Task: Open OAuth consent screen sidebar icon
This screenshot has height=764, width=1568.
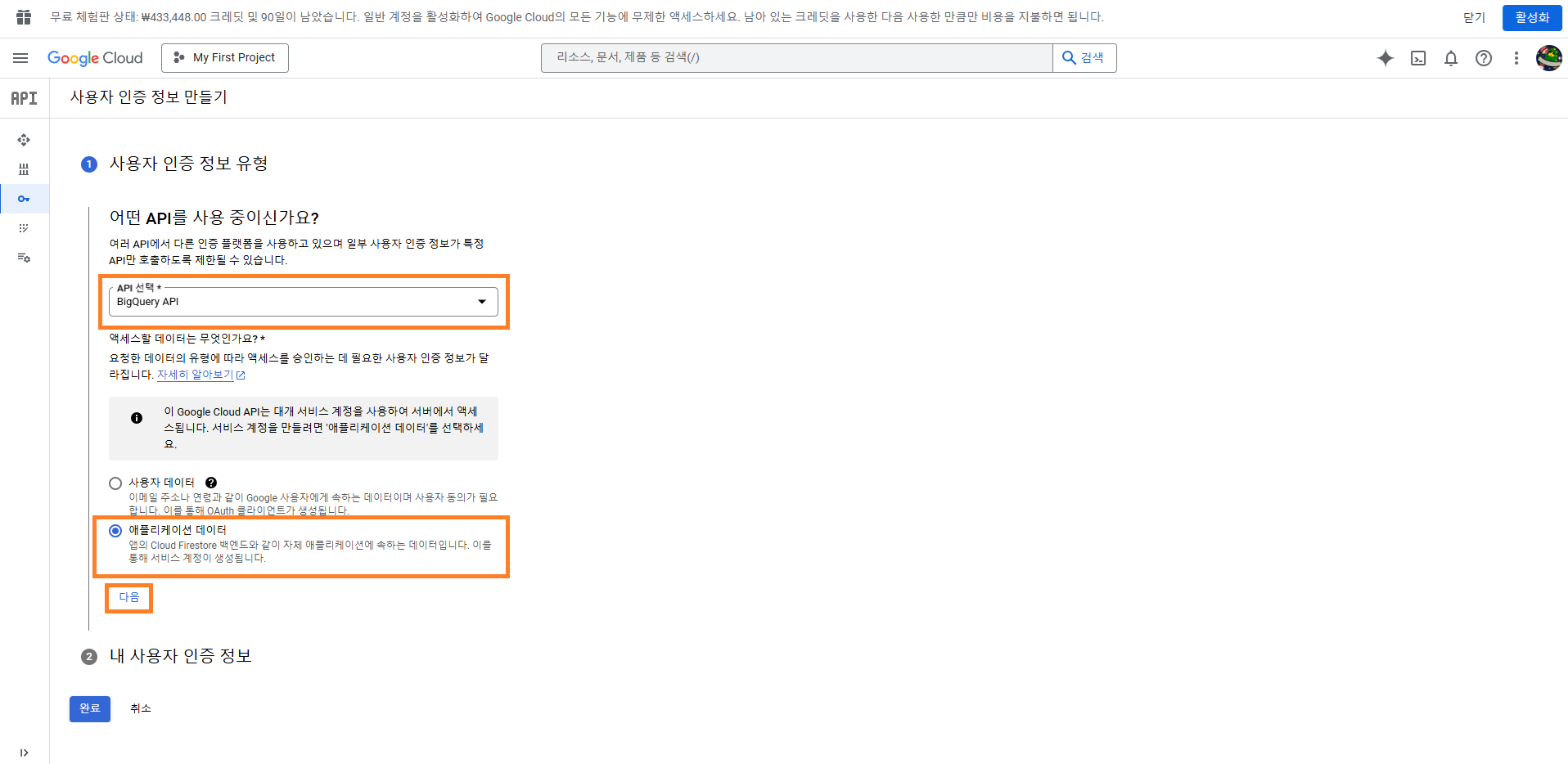Action: point(24,228)
